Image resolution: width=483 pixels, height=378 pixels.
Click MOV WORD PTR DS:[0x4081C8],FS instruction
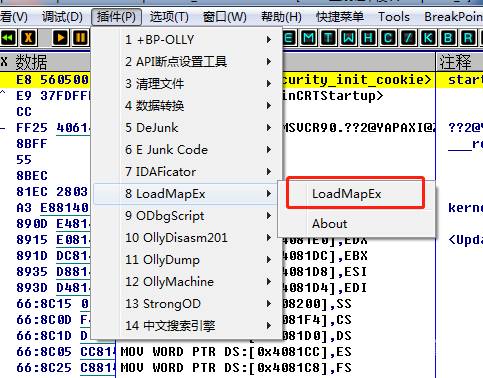click(236, 368)
